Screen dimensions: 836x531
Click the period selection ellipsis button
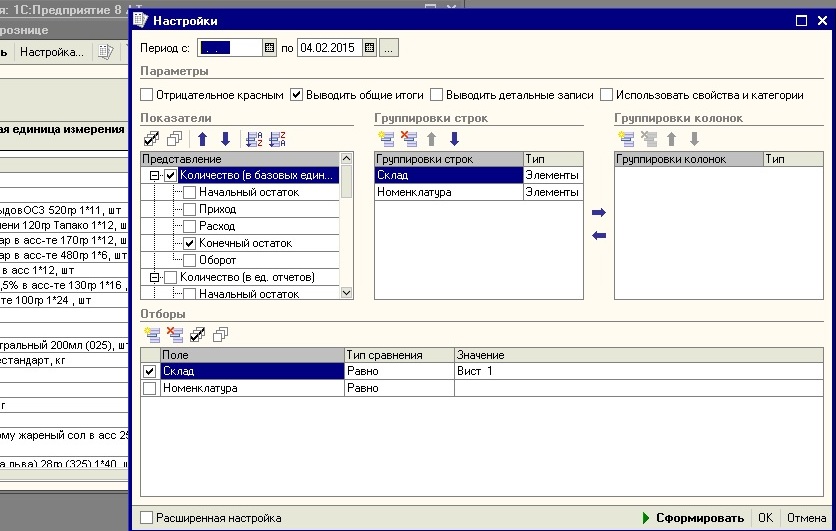pos(388,48)
